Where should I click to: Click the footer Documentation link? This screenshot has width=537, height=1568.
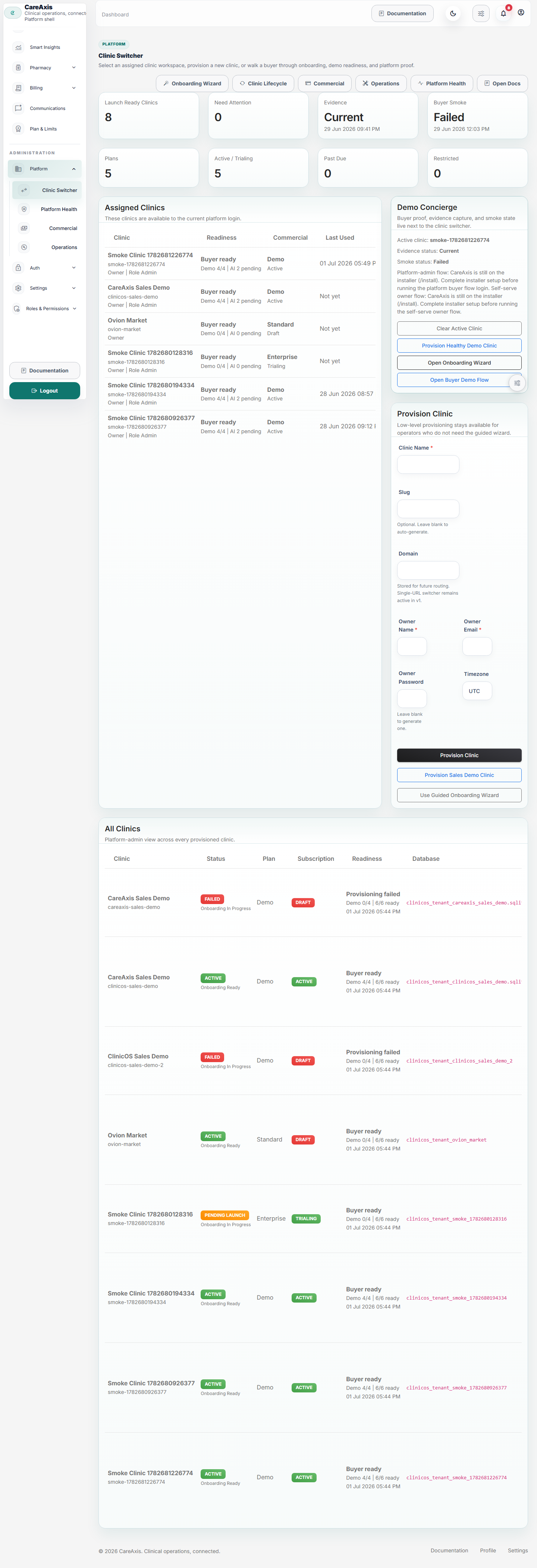pos(449,1550)
